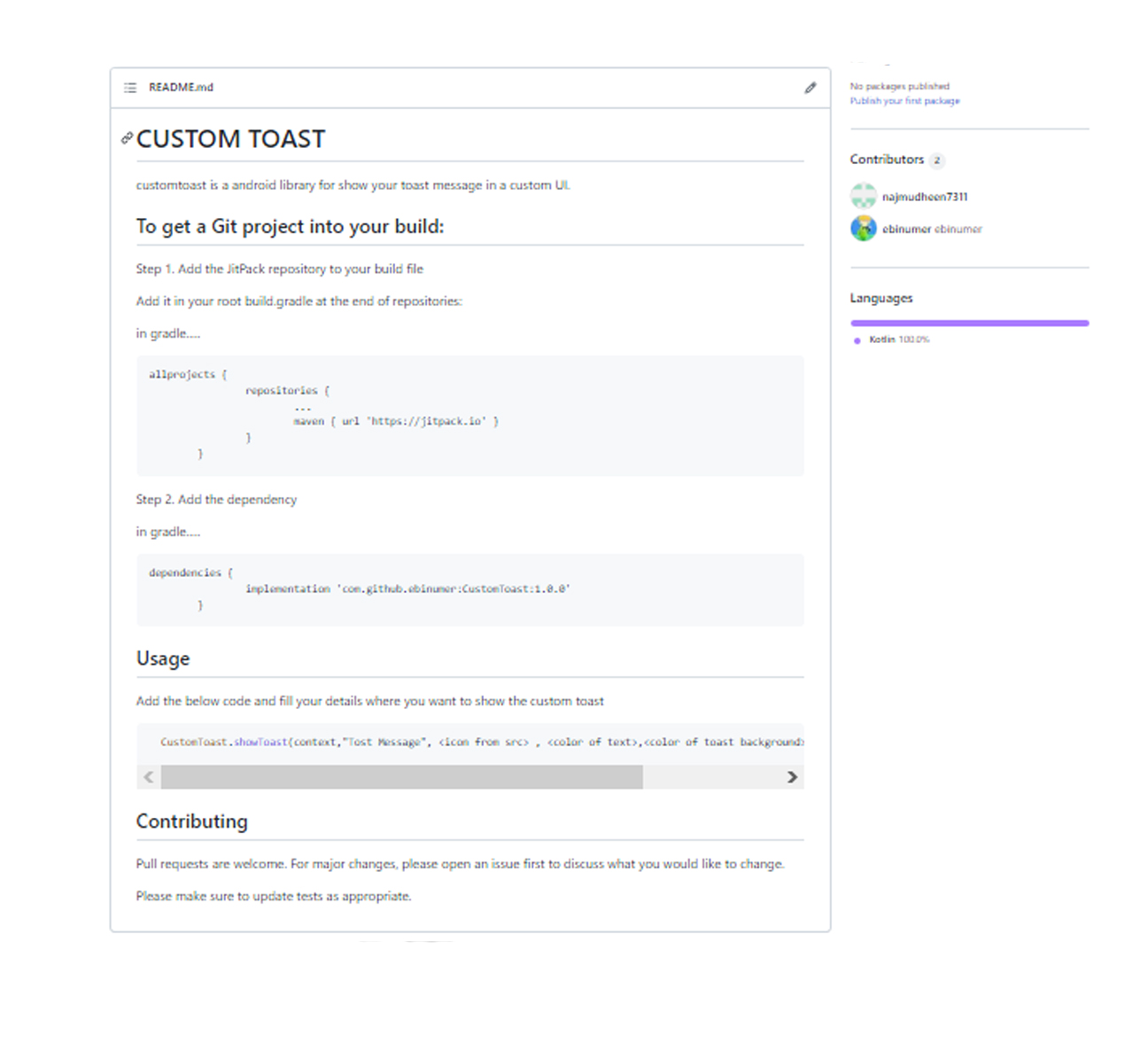This screenshot has width=1148, height=1051.
Task: Click the purple Kotlin language bar
Action: pos(969,323)
